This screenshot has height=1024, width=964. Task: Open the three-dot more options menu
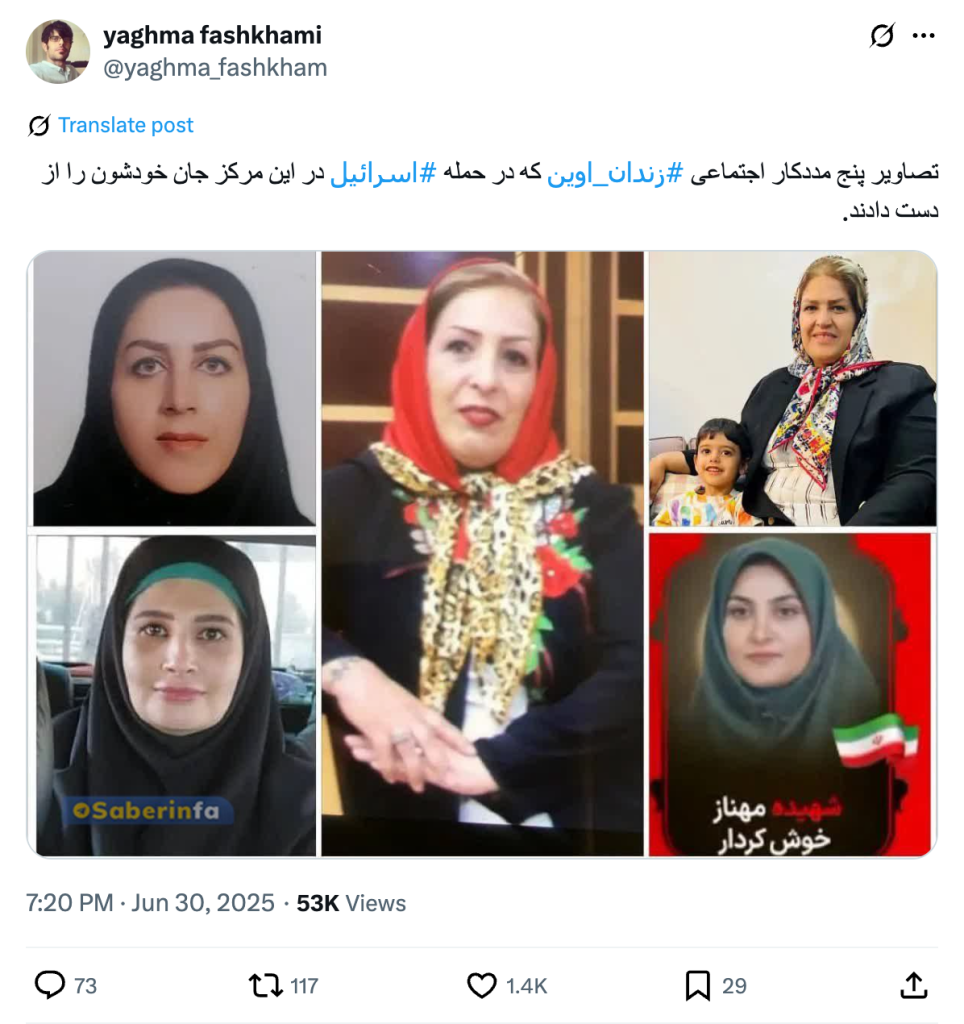(924, 36)
